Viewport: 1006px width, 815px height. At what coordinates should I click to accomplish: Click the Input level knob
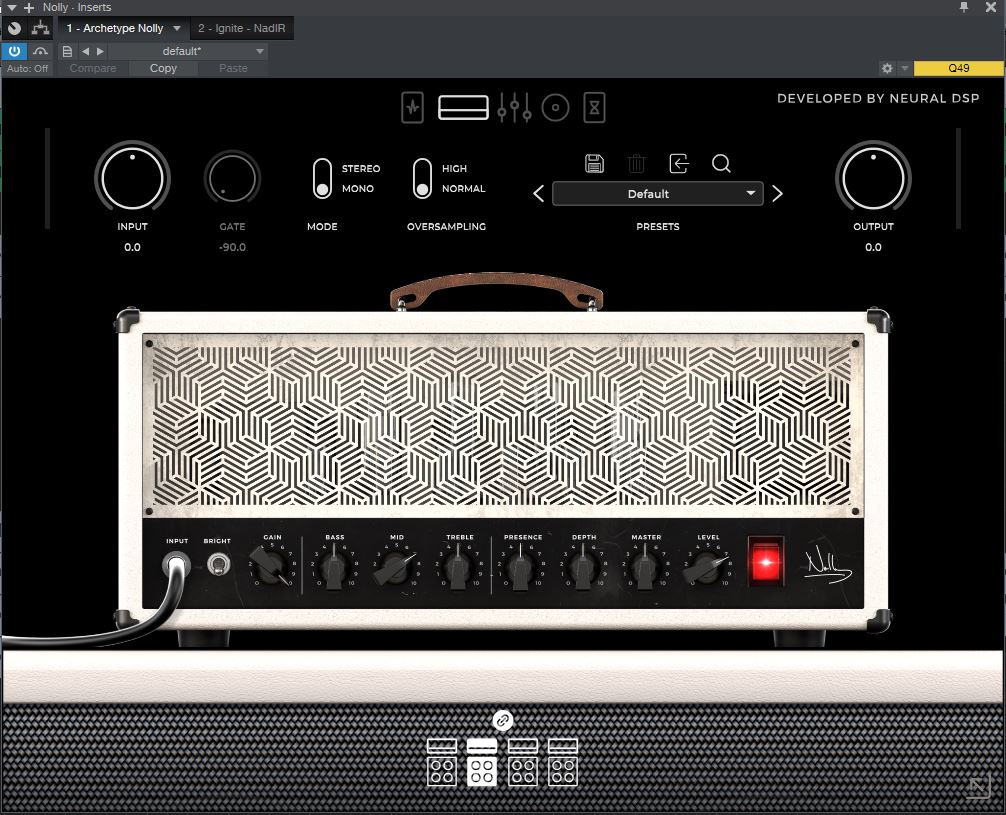pyautogui.click(x=132, y=178)
